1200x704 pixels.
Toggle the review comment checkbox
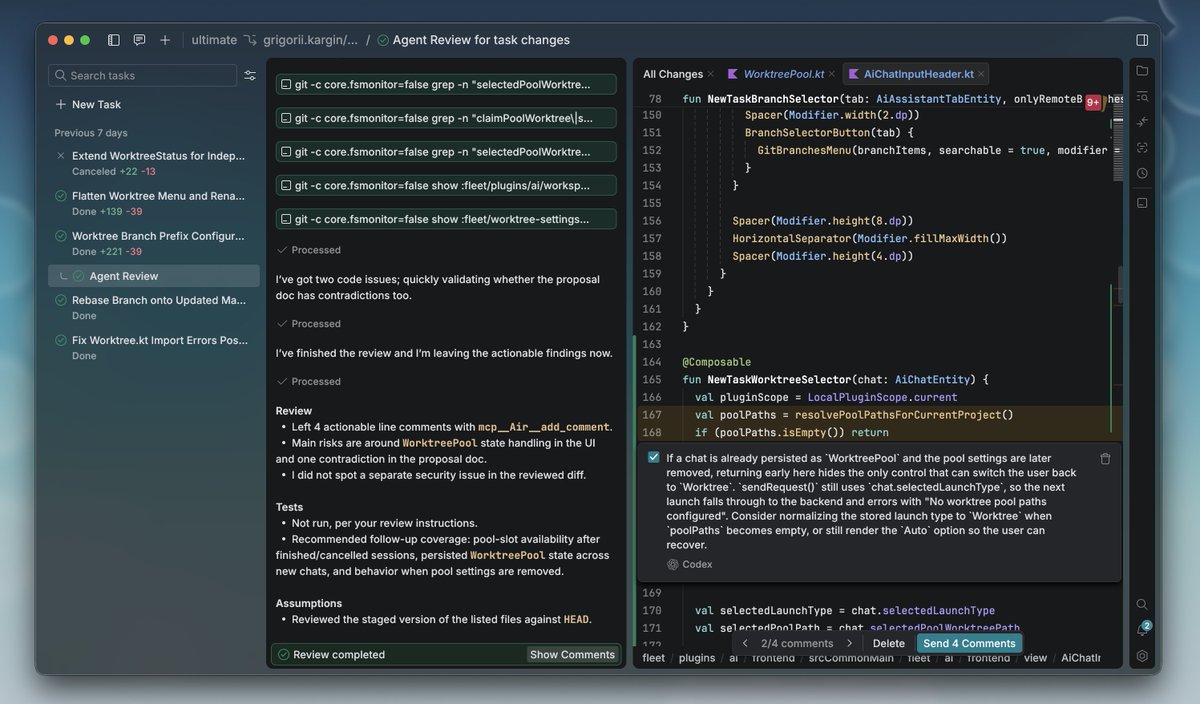[x=653, y=458]
